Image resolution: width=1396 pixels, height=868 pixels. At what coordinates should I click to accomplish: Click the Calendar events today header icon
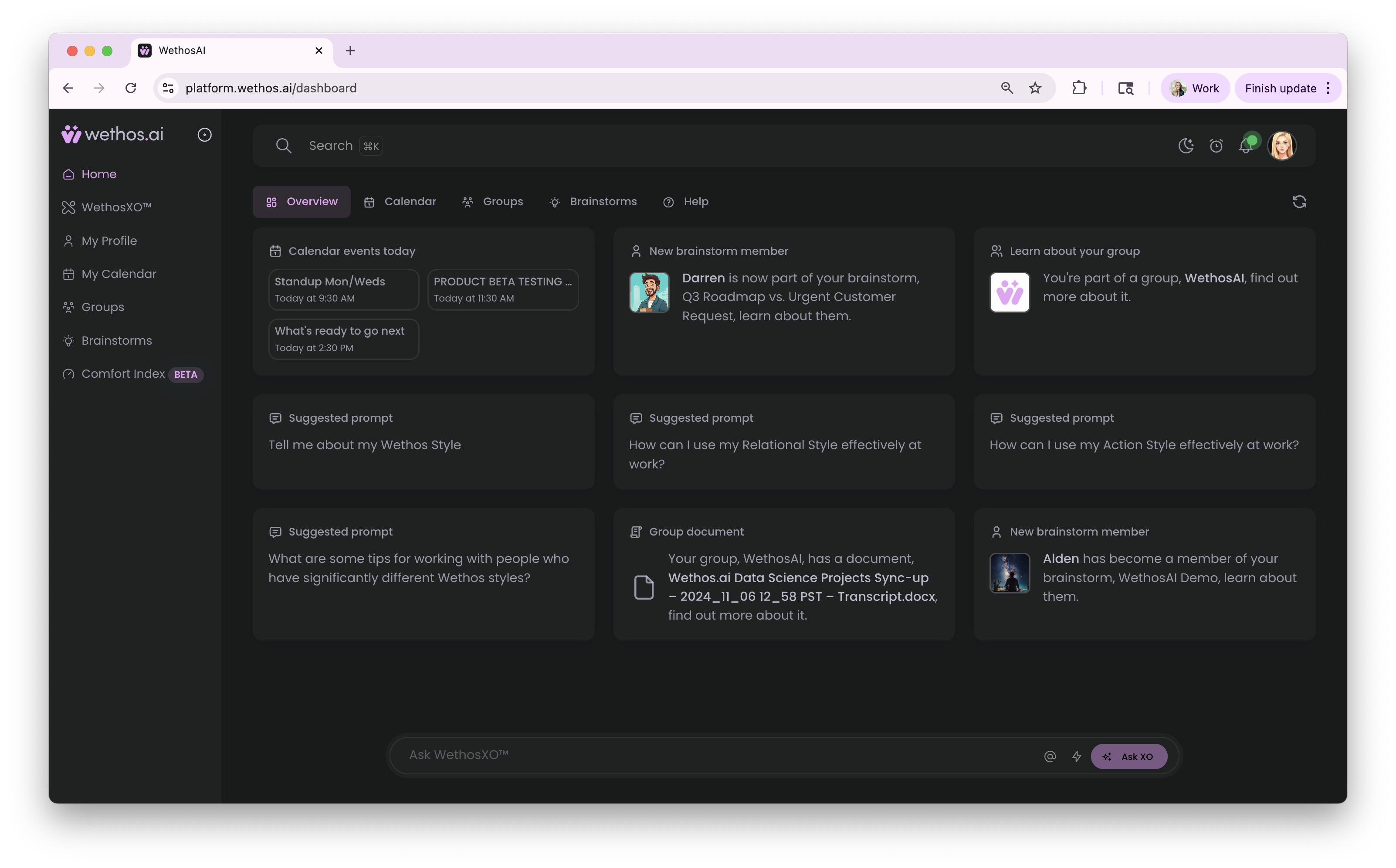[x=275, y=251]
